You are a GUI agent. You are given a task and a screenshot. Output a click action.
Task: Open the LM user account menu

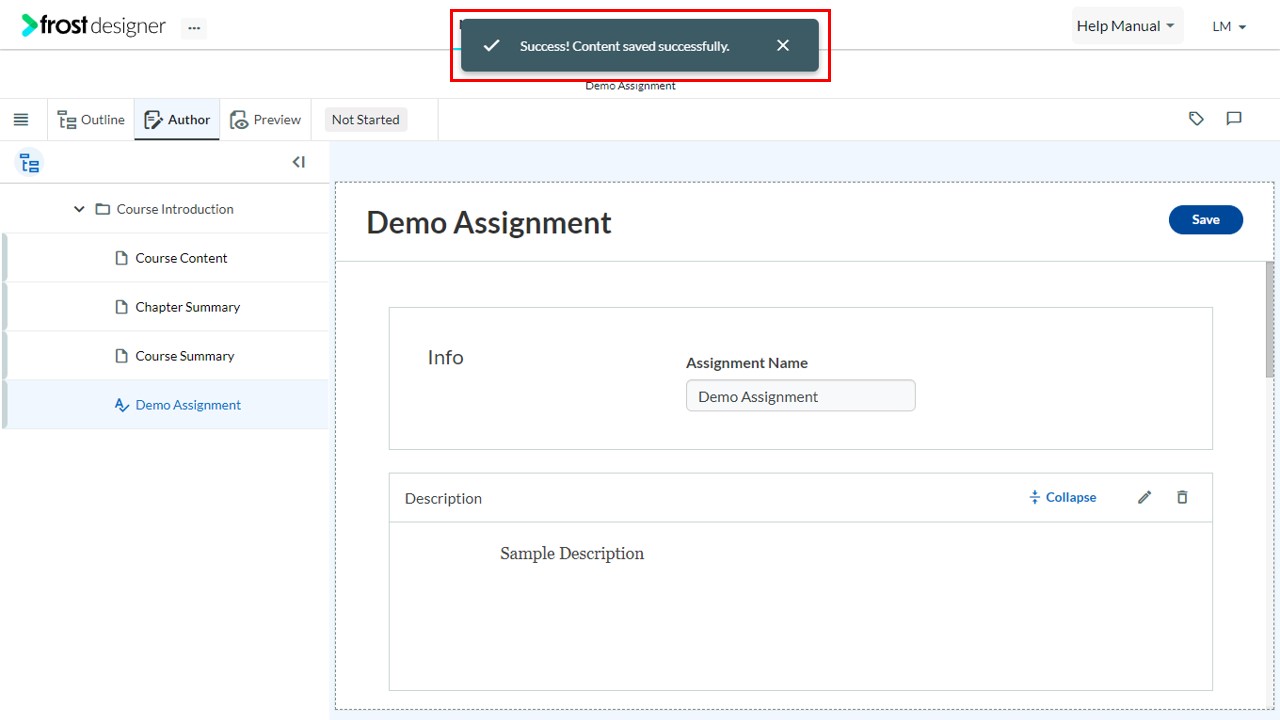click(x=1229, y=27)
